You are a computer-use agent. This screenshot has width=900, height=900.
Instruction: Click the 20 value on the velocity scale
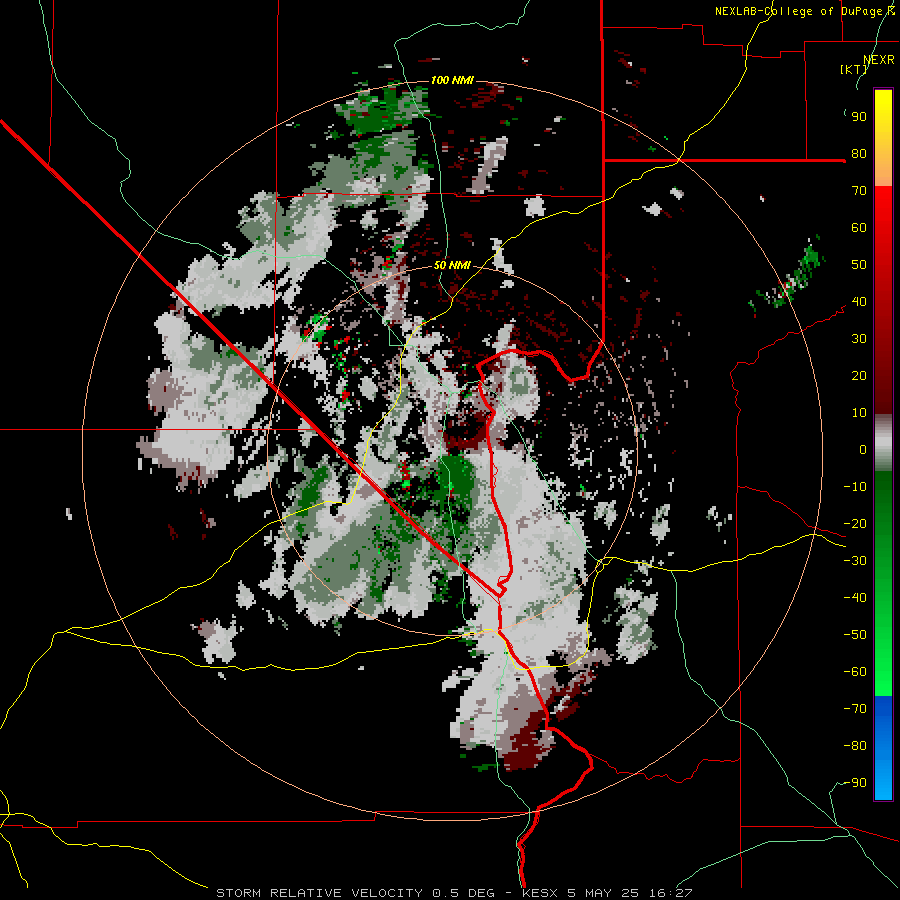point(859,376)
